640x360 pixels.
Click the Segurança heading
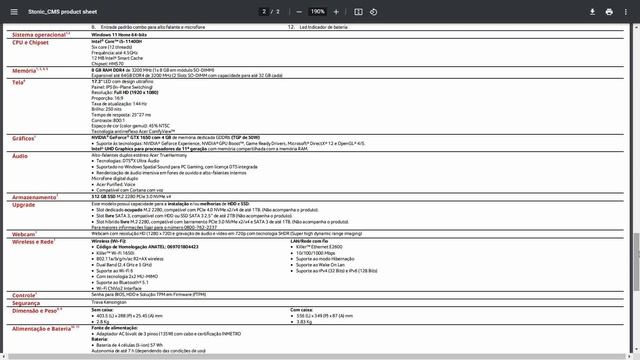(x=26, y=303)
